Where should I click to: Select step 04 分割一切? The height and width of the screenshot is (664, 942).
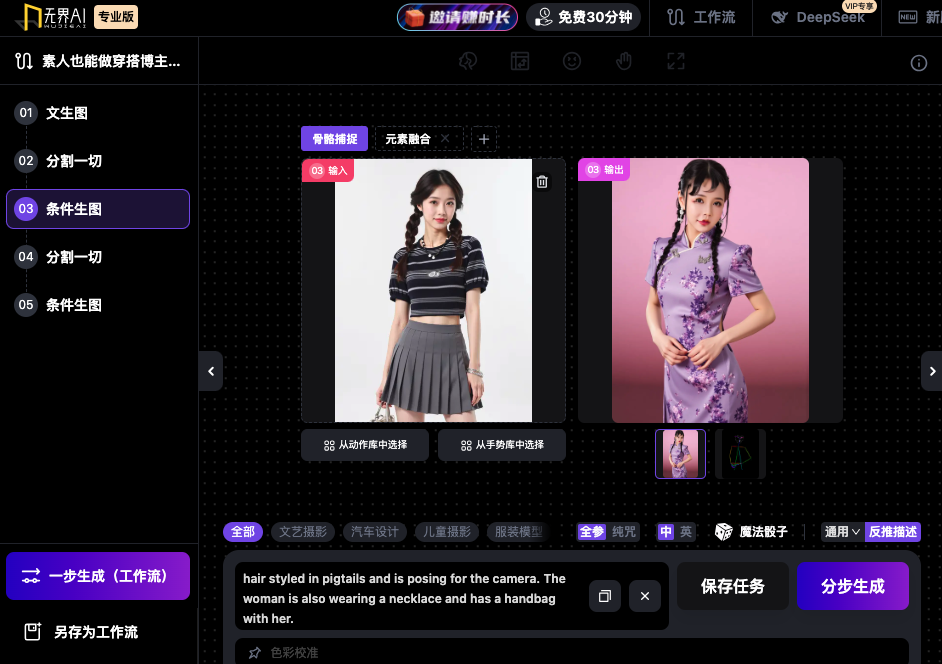click(74, 257)
